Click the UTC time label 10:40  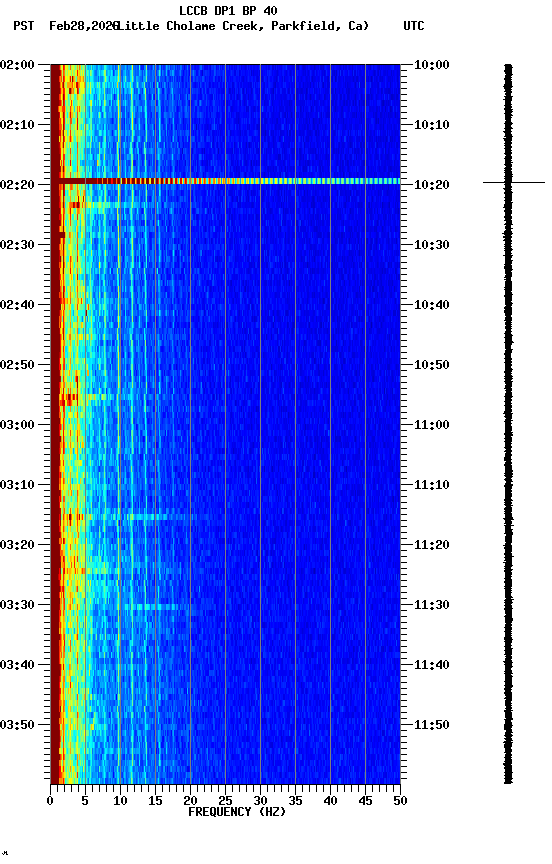432,305
